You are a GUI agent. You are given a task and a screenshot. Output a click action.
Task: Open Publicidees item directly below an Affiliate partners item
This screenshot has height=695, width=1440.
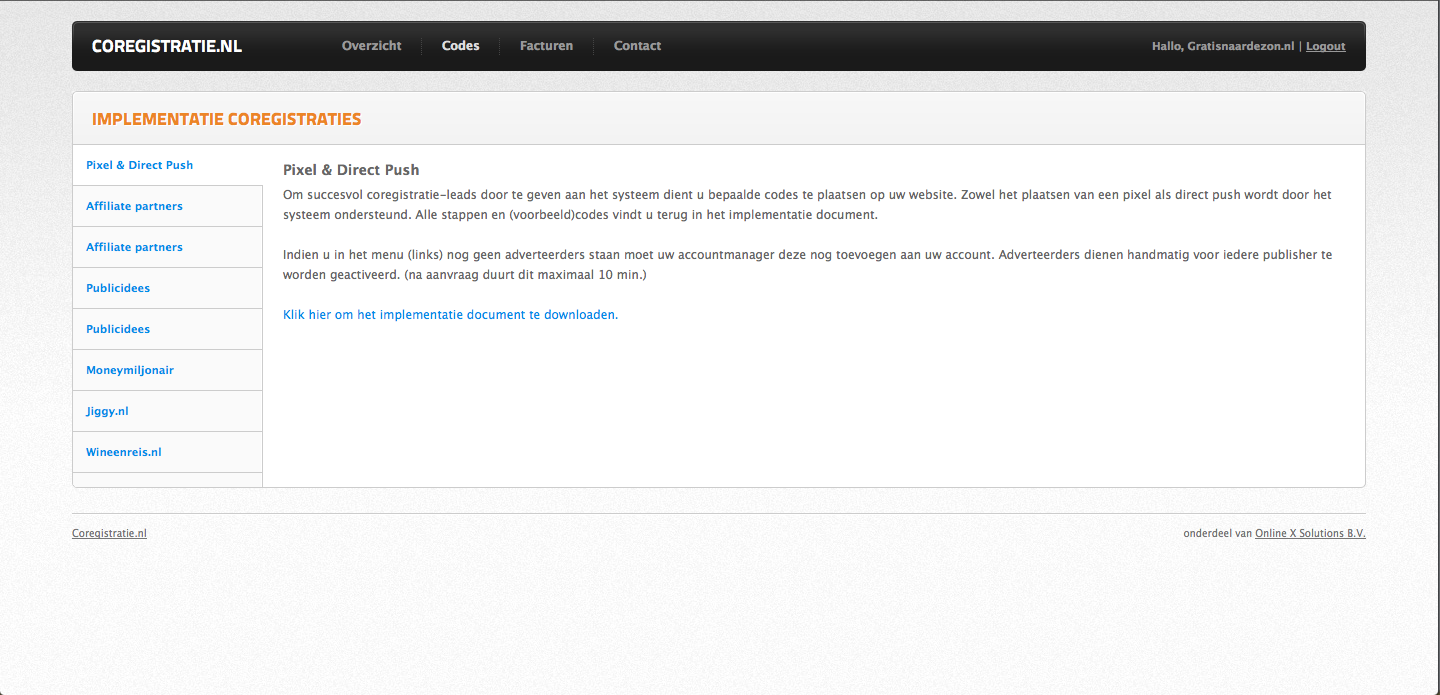168,288
